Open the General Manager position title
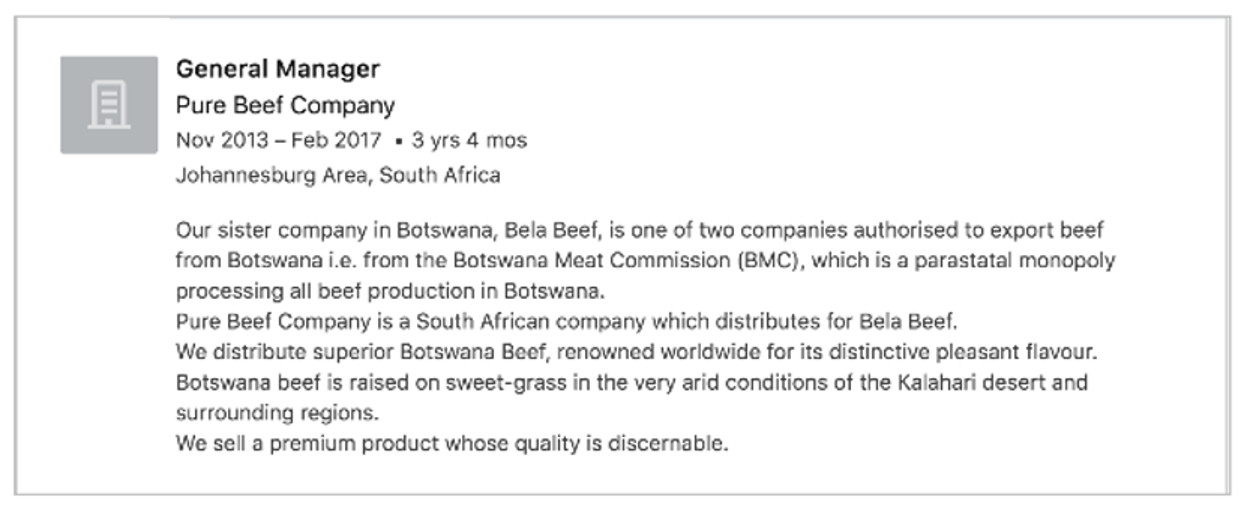The image size is (1241, 515). 278,69
